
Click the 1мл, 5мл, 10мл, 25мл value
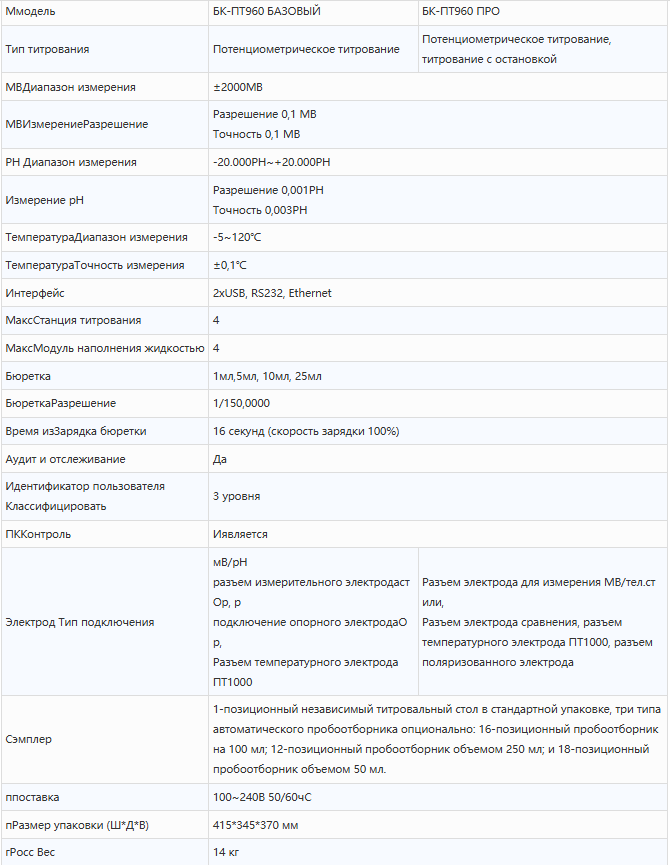[267, 376]
